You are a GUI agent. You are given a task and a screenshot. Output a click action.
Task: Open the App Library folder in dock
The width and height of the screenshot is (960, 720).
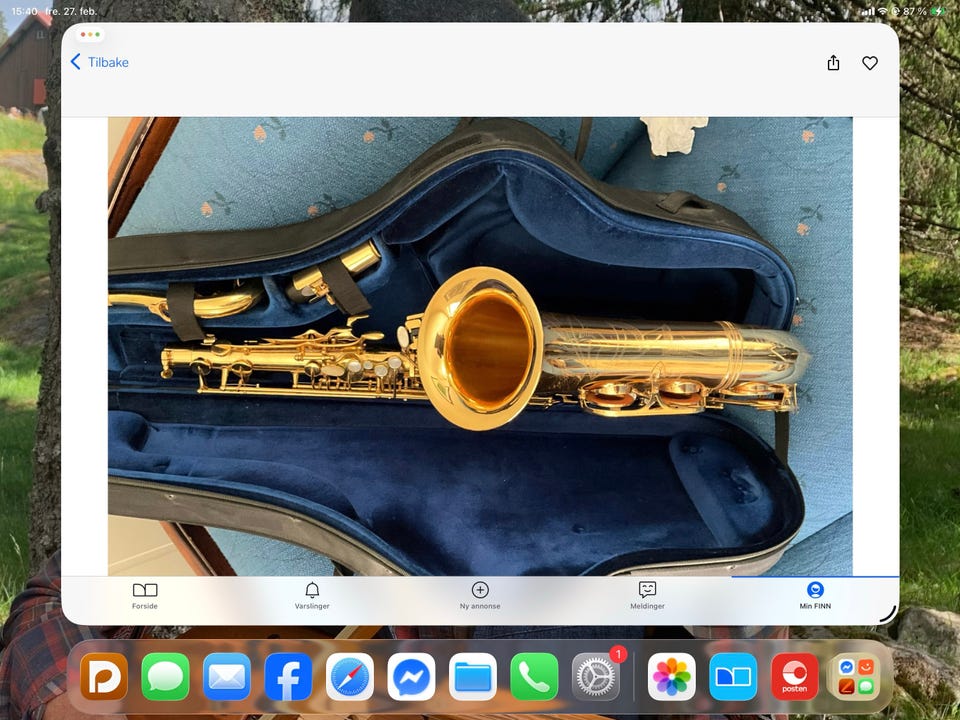point(857,677)
